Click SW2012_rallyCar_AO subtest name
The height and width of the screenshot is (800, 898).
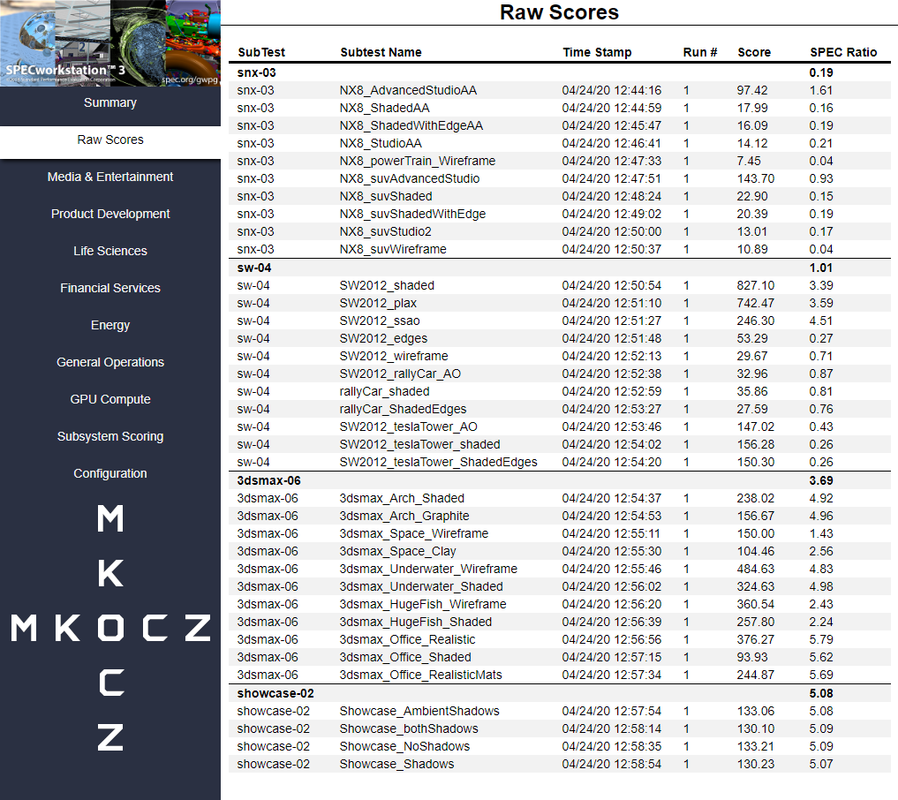coord(400,374)
